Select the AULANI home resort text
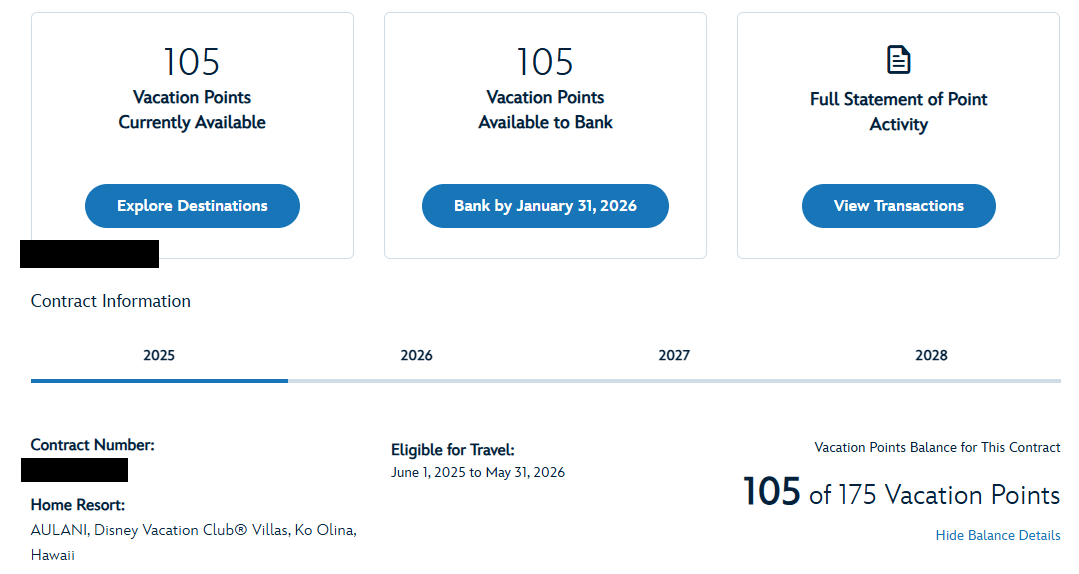This screenshot has width=1079, height=574. (193, 541)
